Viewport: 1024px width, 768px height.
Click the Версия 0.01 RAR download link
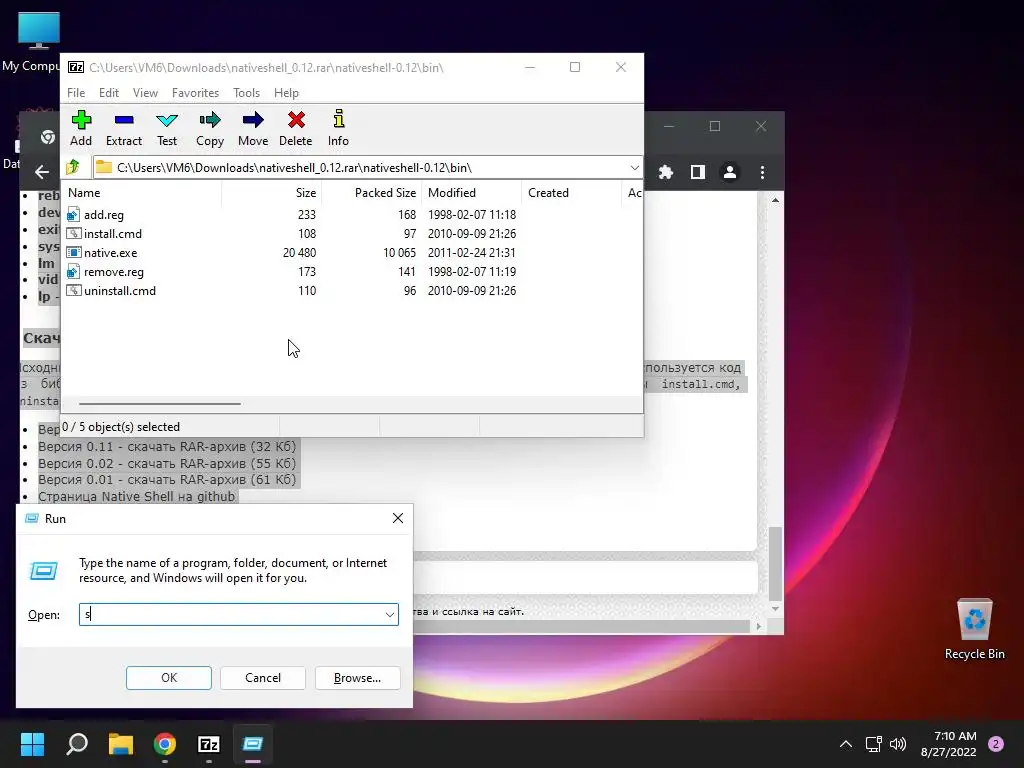(x=167, y=479)
